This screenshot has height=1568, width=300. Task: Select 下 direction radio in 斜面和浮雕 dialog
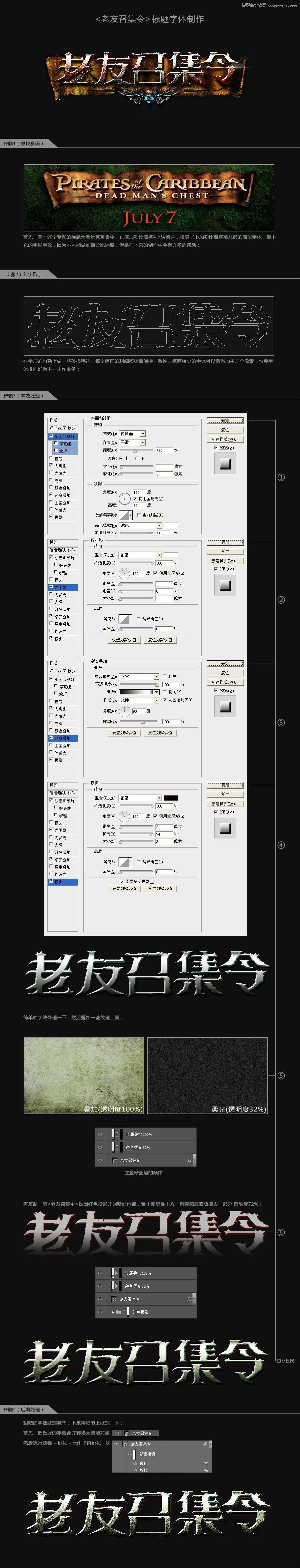[x=137, y=458]
